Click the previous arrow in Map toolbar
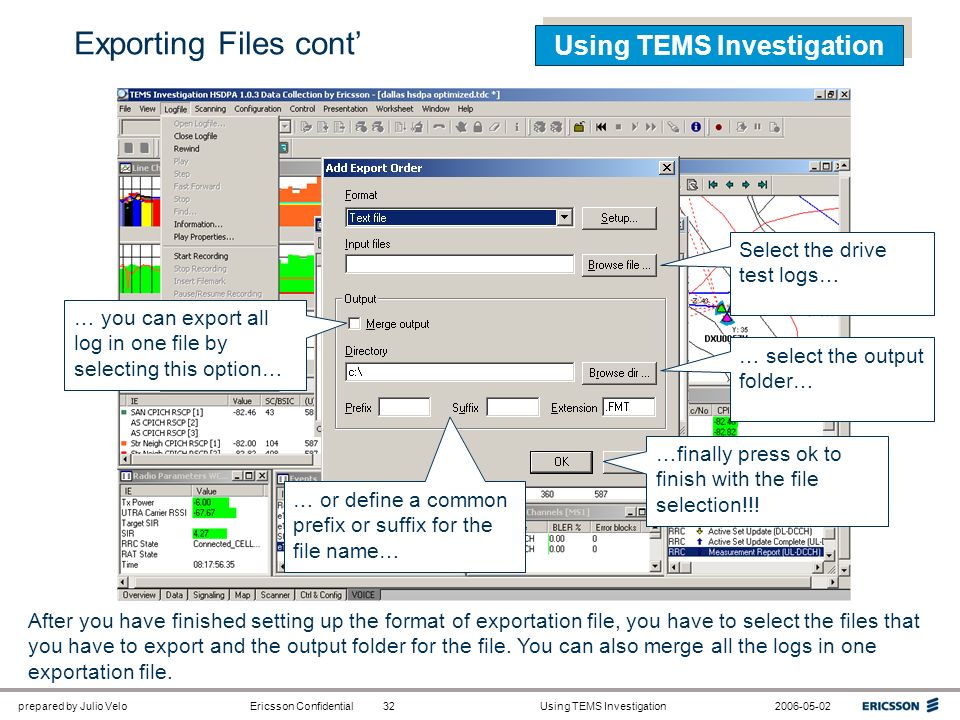 click(x=729, y=184)
